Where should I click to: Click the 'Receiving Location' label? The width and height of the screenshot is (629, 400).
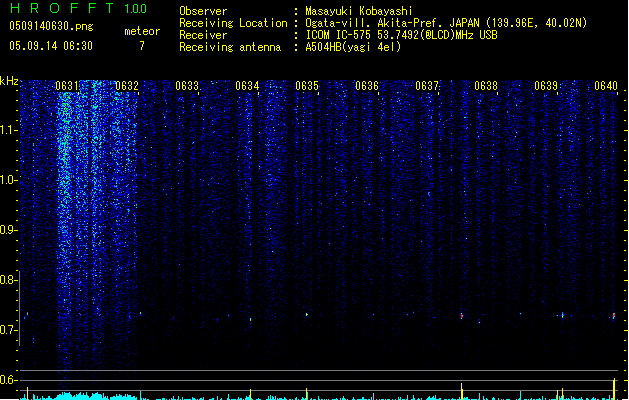[x=233, y=23]
